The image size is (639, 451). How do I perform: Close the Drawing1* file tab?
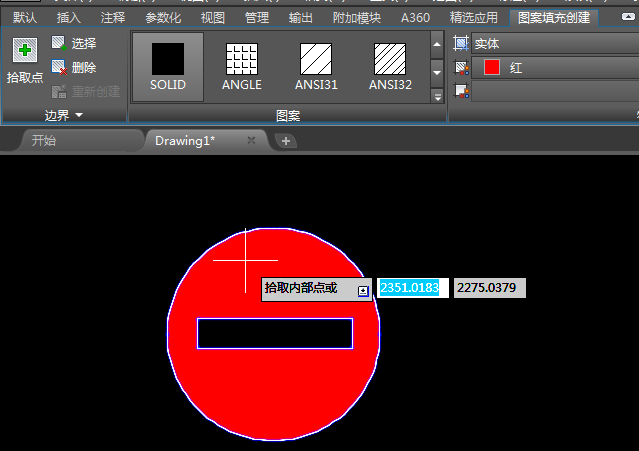[251, 141]
